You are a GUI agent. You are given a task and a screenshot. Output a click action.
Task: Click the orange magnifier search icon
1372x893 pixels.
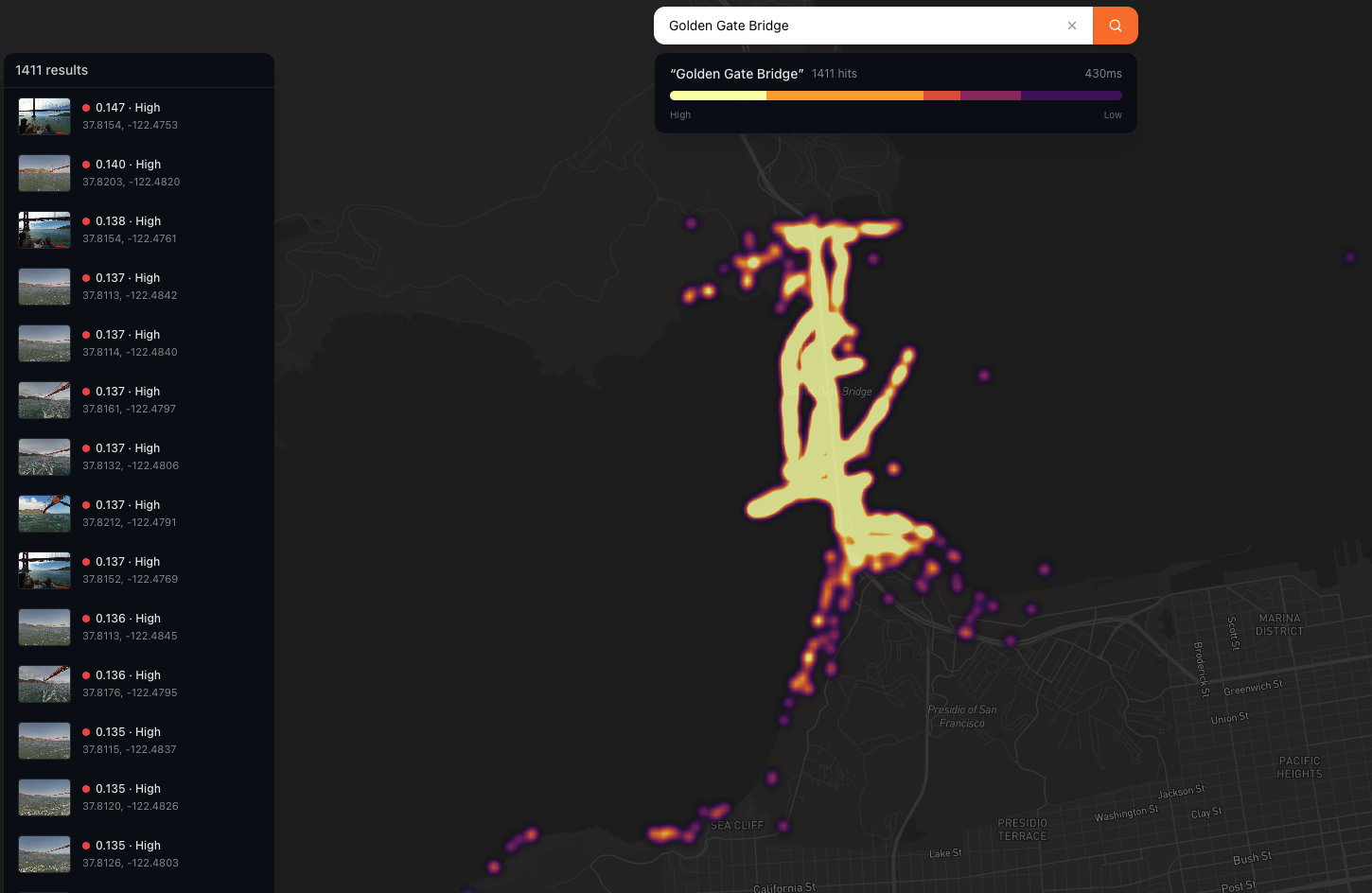tap(1115, 26)
